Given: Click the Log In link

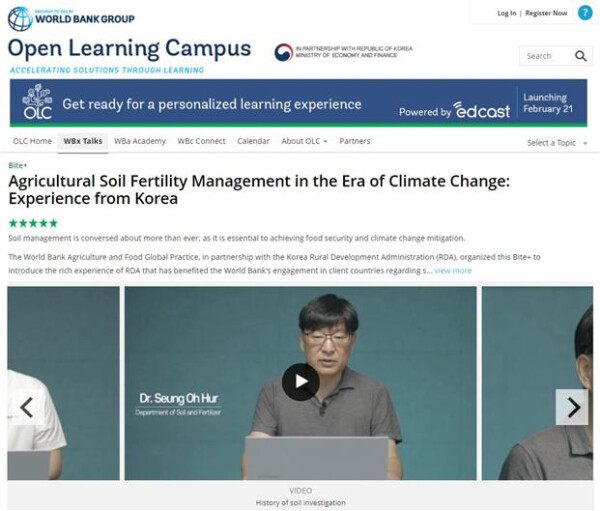Looking at the screenshot, I should point(507,13).
